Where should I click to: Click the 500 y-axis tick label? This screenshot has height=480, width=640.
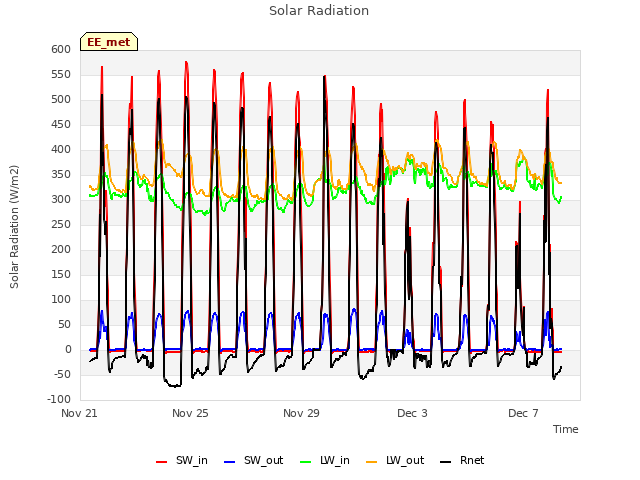[x=61, y=100]
